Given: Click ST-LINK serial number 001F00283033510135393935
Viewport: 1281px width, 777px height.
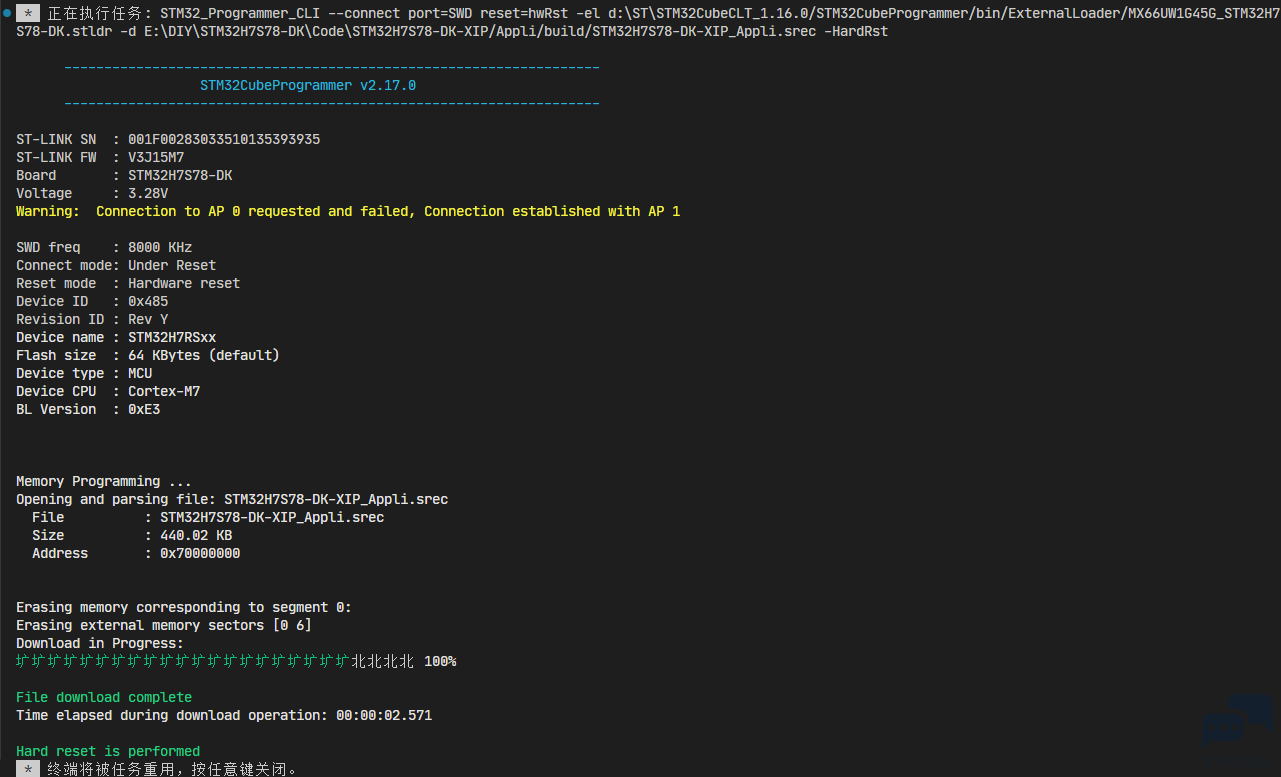Looking at the screenshot, I should click(224, 139).
